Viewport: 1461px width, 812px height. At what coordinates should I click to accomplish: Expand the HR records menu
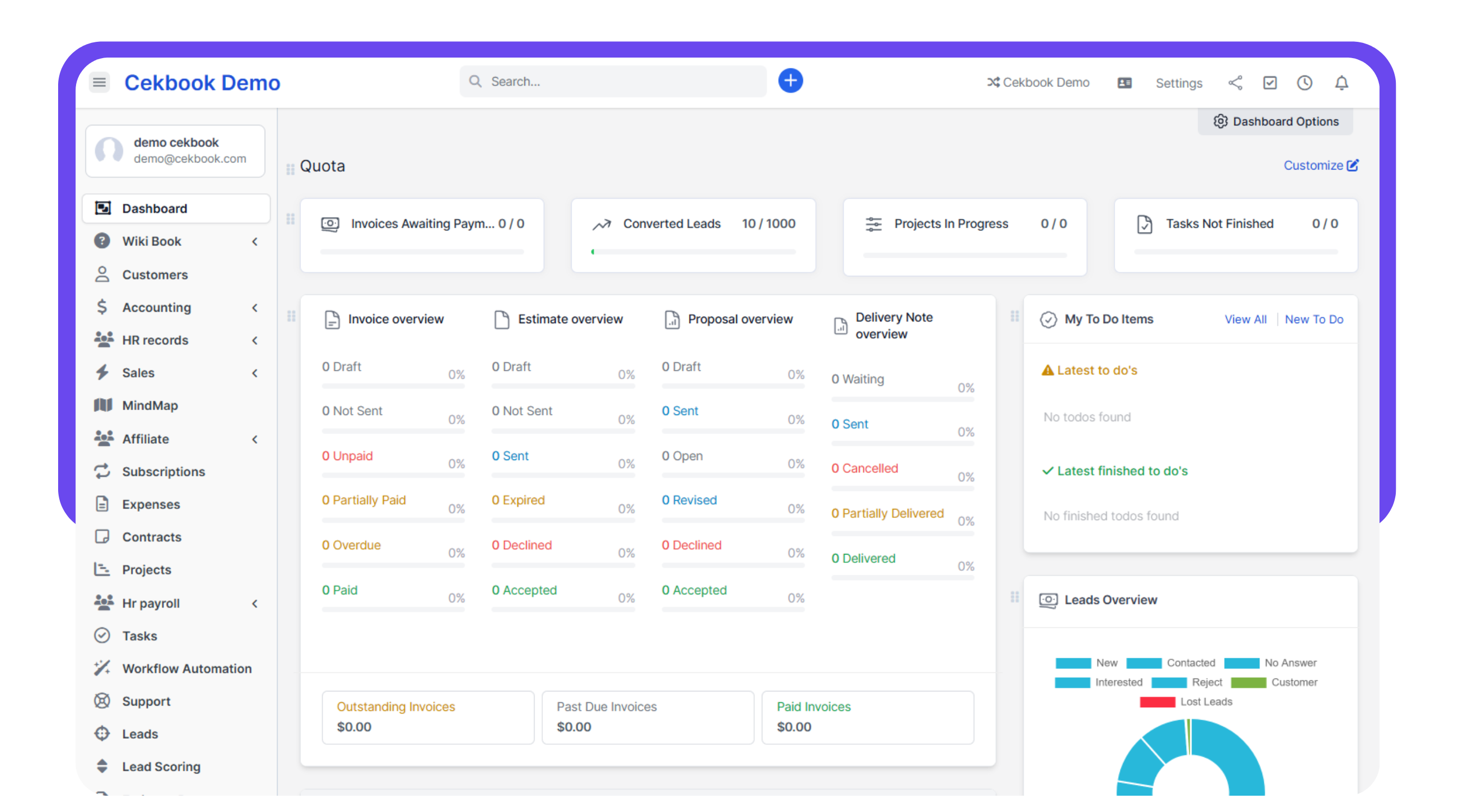pos(155,339)
